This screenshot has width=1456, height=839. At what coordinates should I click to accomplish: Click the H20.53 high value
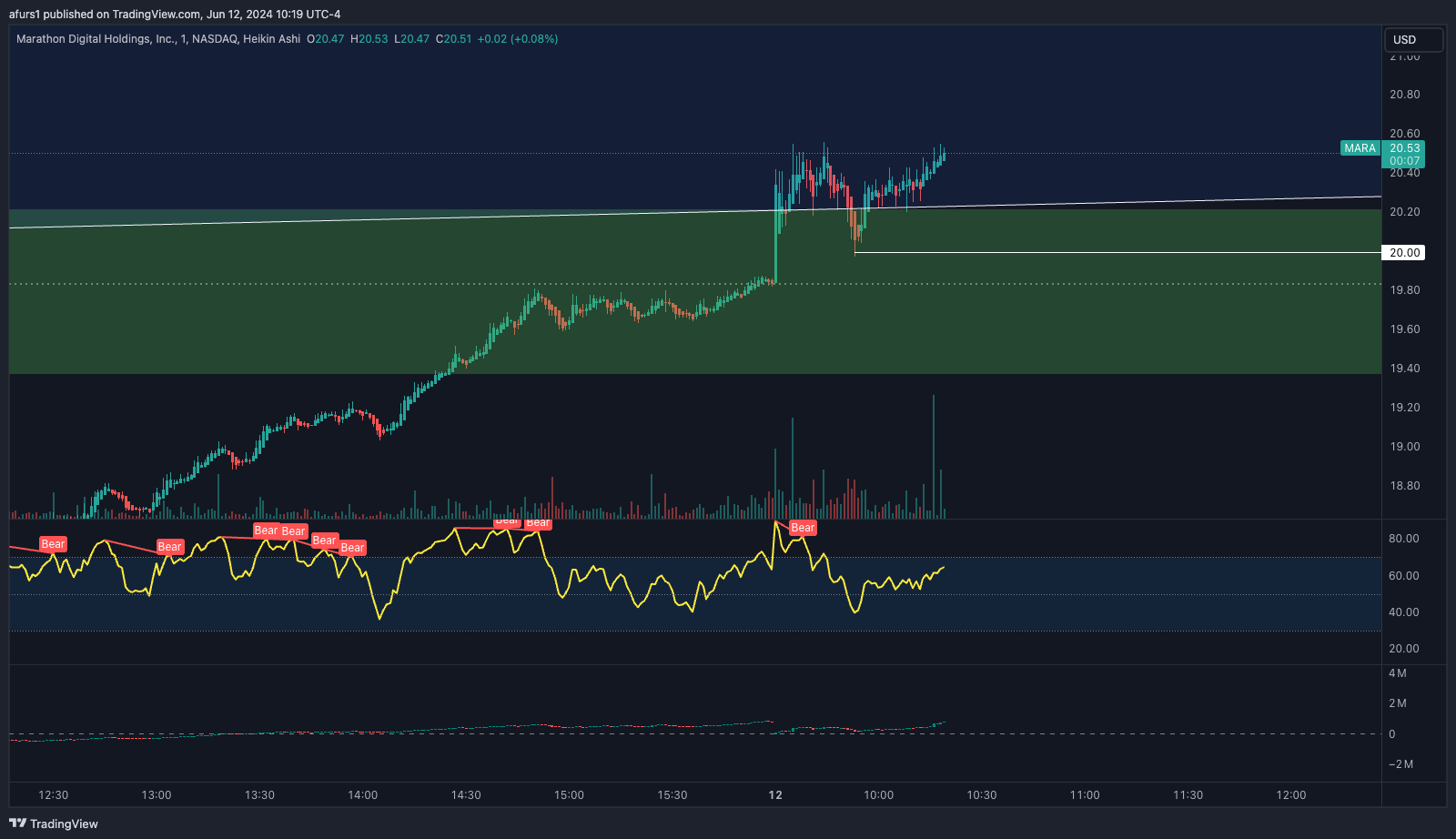coord(369,39)
